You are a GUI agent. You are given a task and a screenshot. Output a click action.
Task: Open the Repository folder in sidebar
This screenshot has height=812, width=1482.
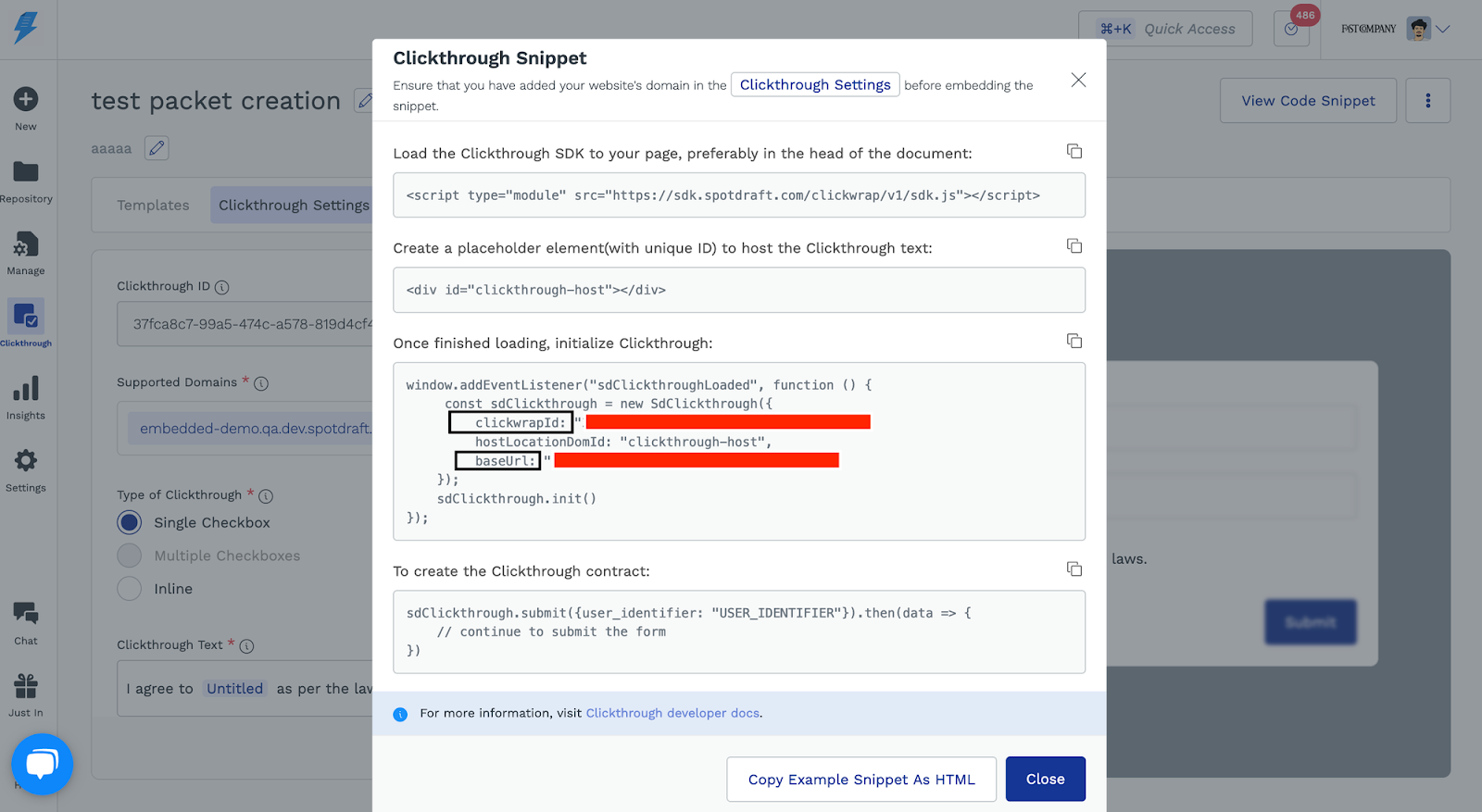point(26,180)
